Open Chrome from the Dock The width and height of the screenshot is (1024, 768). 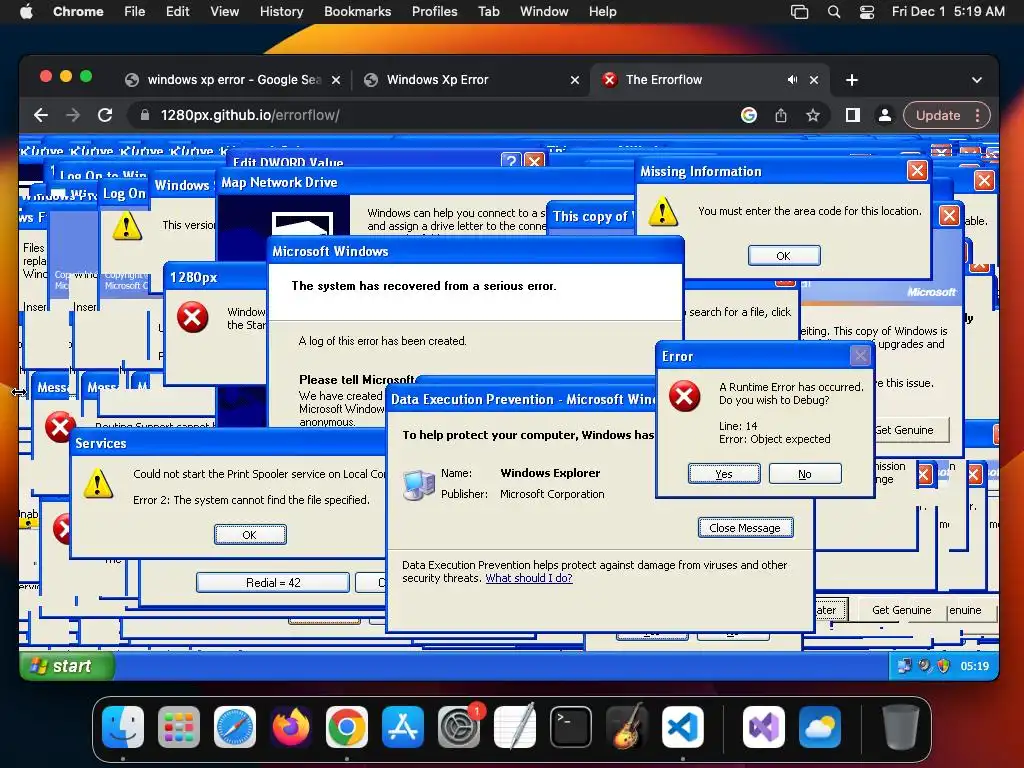click(347, 727)
